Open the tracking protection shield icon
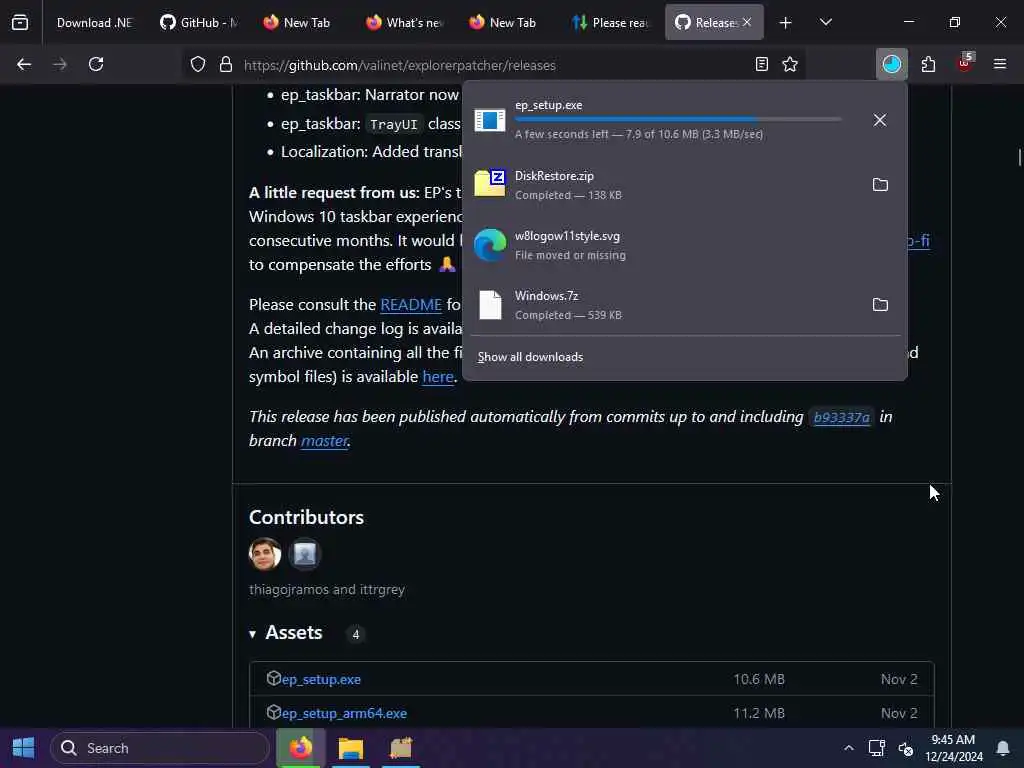This screenshot has width=1024, height=768. pos(198,65)
